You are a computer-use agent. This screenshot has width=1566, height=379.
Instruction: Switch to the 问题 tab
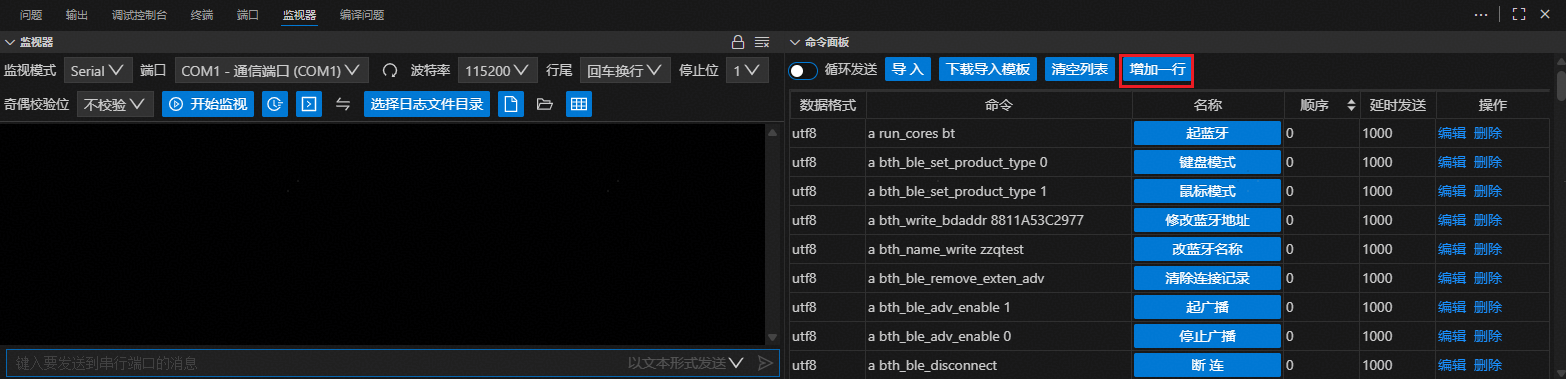coord(31,15)
